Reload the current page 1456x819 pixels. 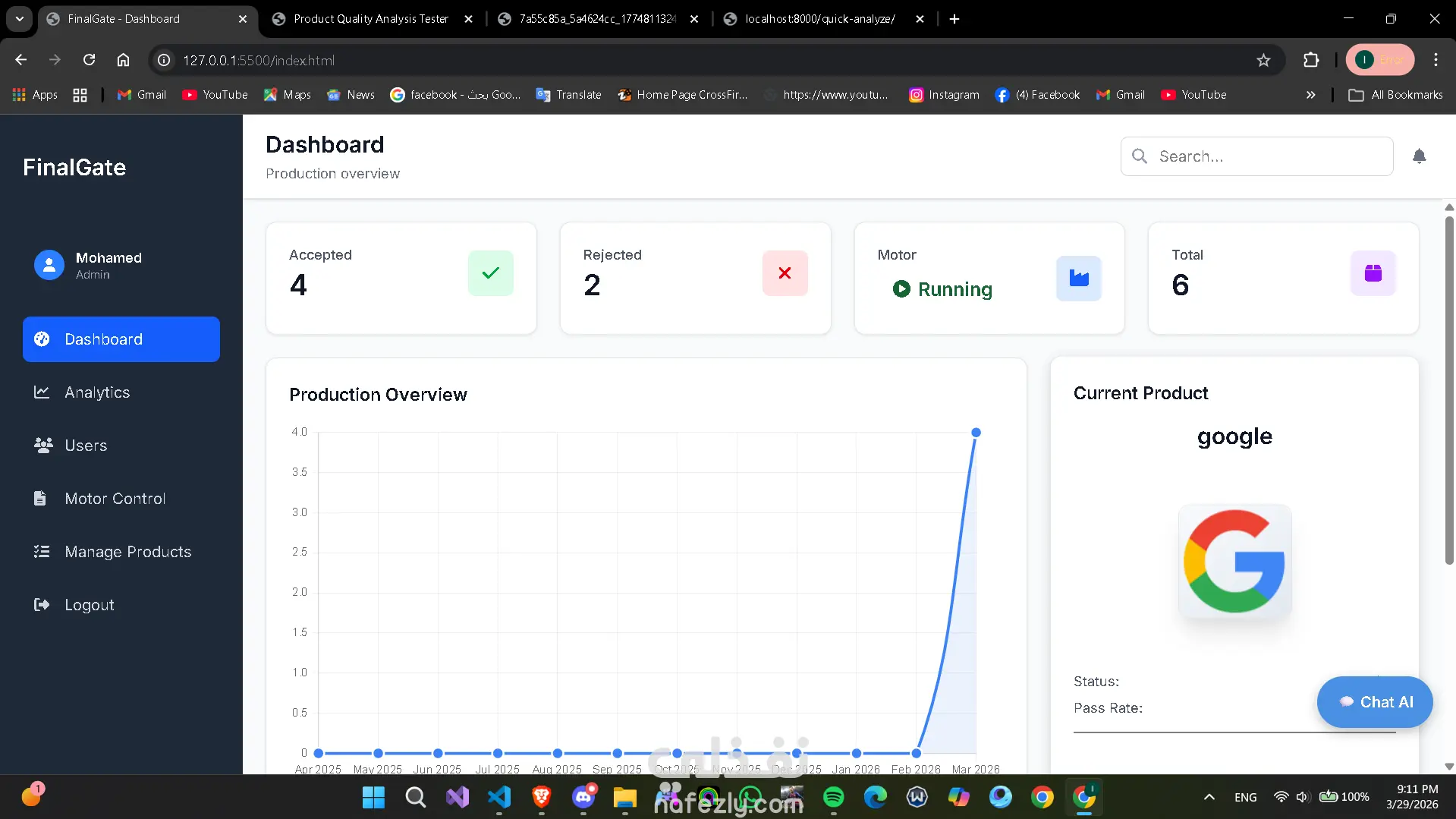tap(89, 60)
